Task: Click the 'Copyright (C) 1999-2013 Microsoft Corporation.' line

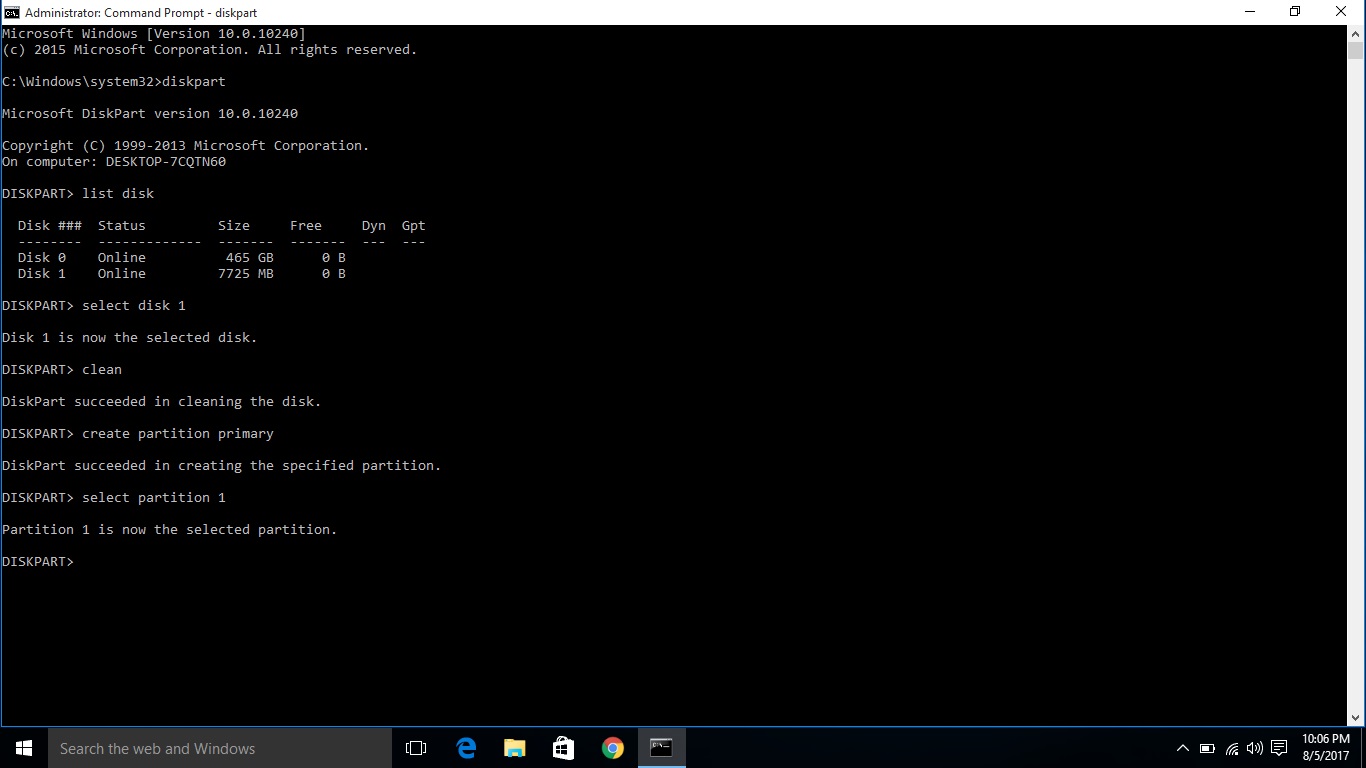Action: 186,145
